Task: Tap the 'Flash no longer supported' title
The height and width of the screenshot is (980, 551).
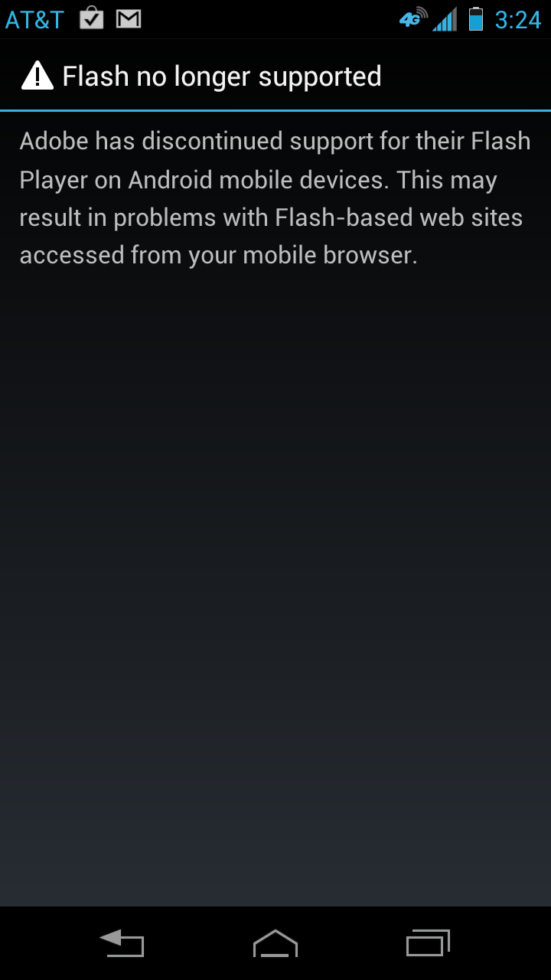Action: (222, 77)
